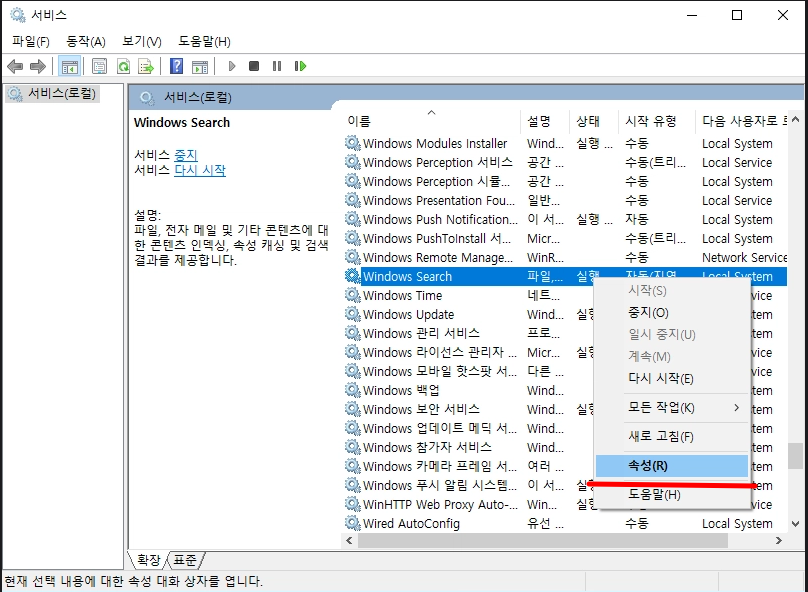Click gear icon of Windows 백업
This screenshot has height=592, width=808.
[352, 390]
